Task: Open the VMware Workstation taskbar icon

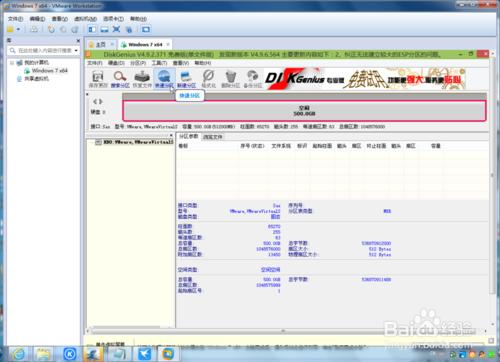Action: pos(167,354)
